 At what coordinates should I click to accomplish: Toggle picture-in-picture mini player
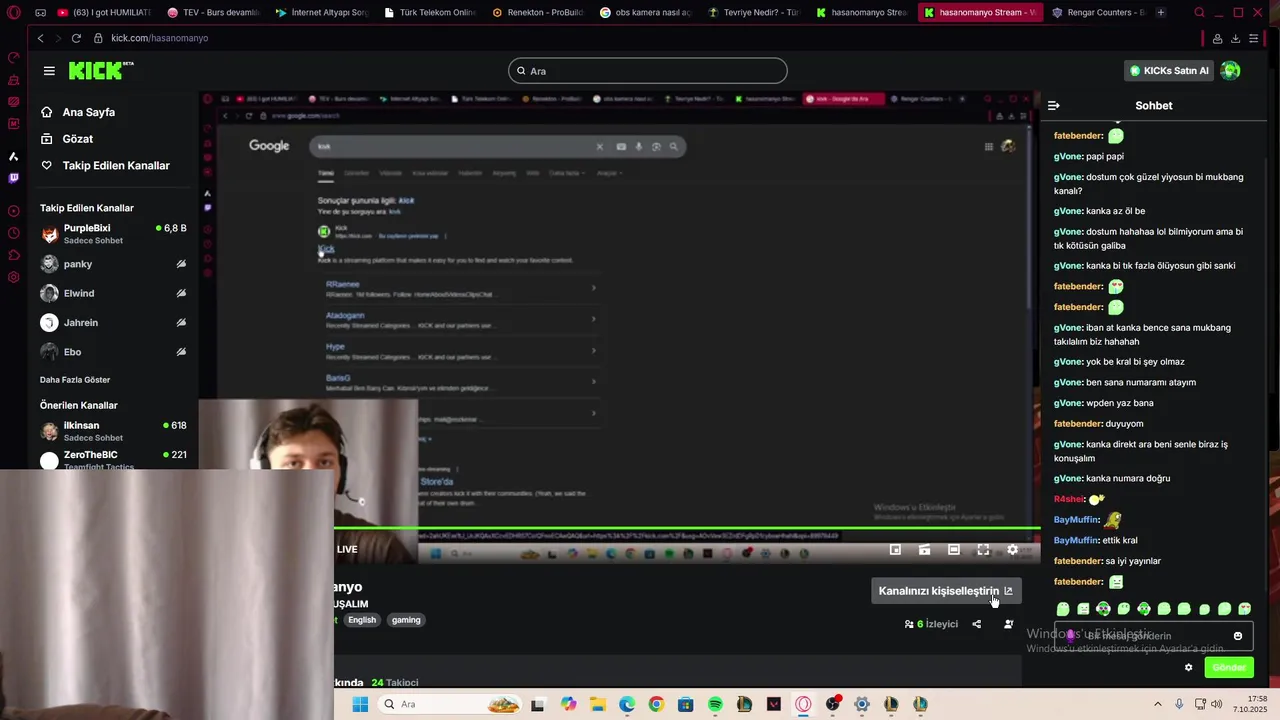[895, 550]
